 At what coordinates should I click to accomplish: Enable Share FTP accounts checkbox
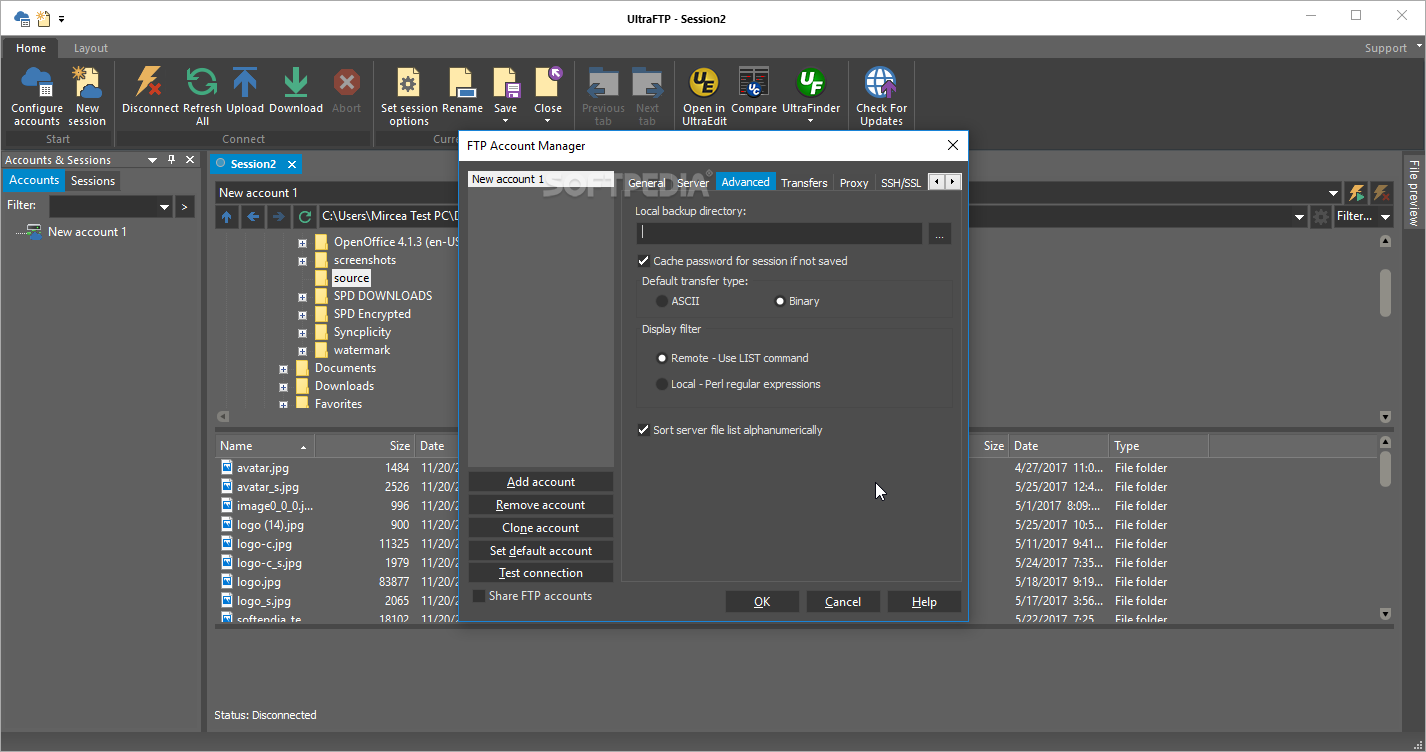[x=479, y=596]
